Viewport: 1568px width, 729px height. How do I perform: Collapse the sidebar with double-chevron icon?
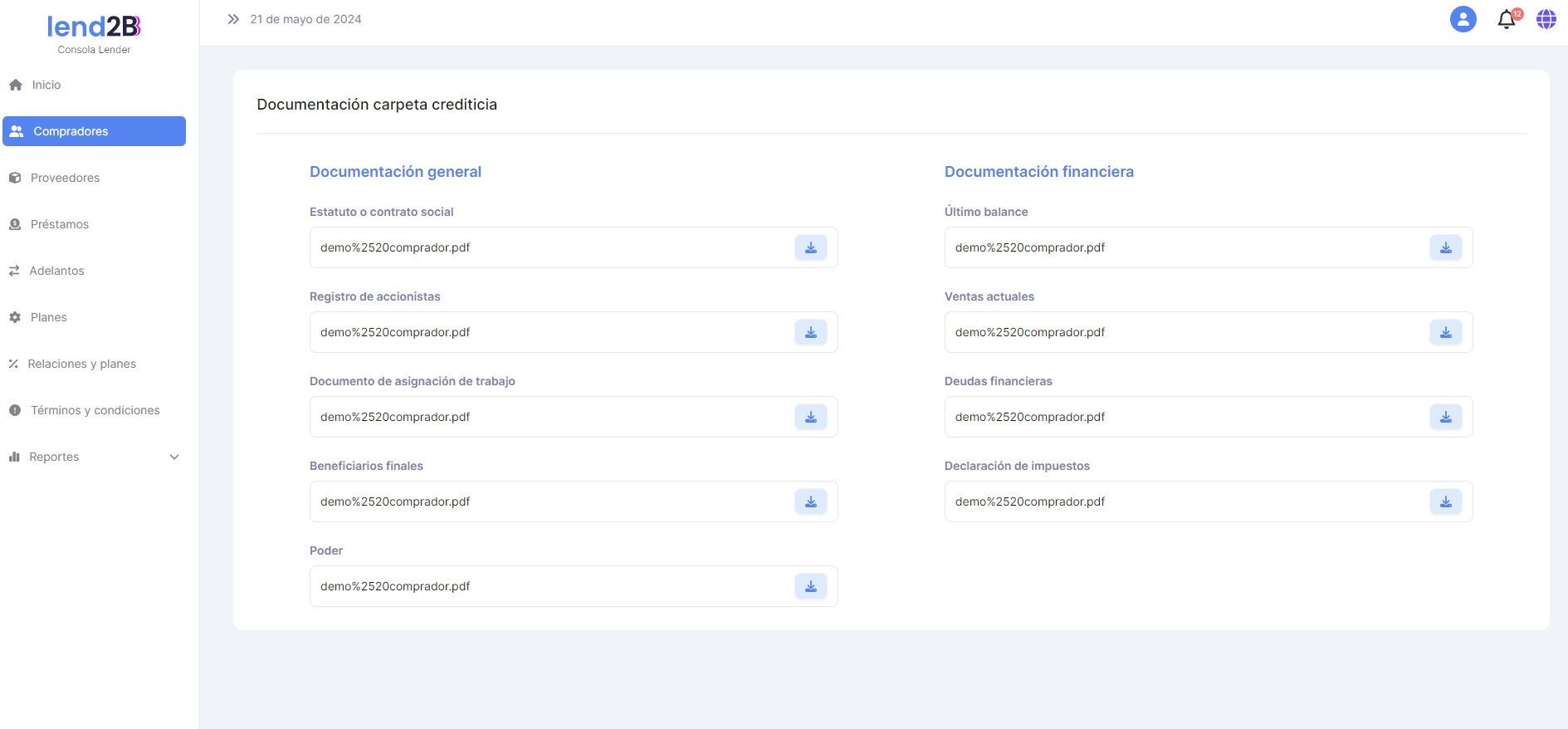pyautogui.click(x=233, y=19)
